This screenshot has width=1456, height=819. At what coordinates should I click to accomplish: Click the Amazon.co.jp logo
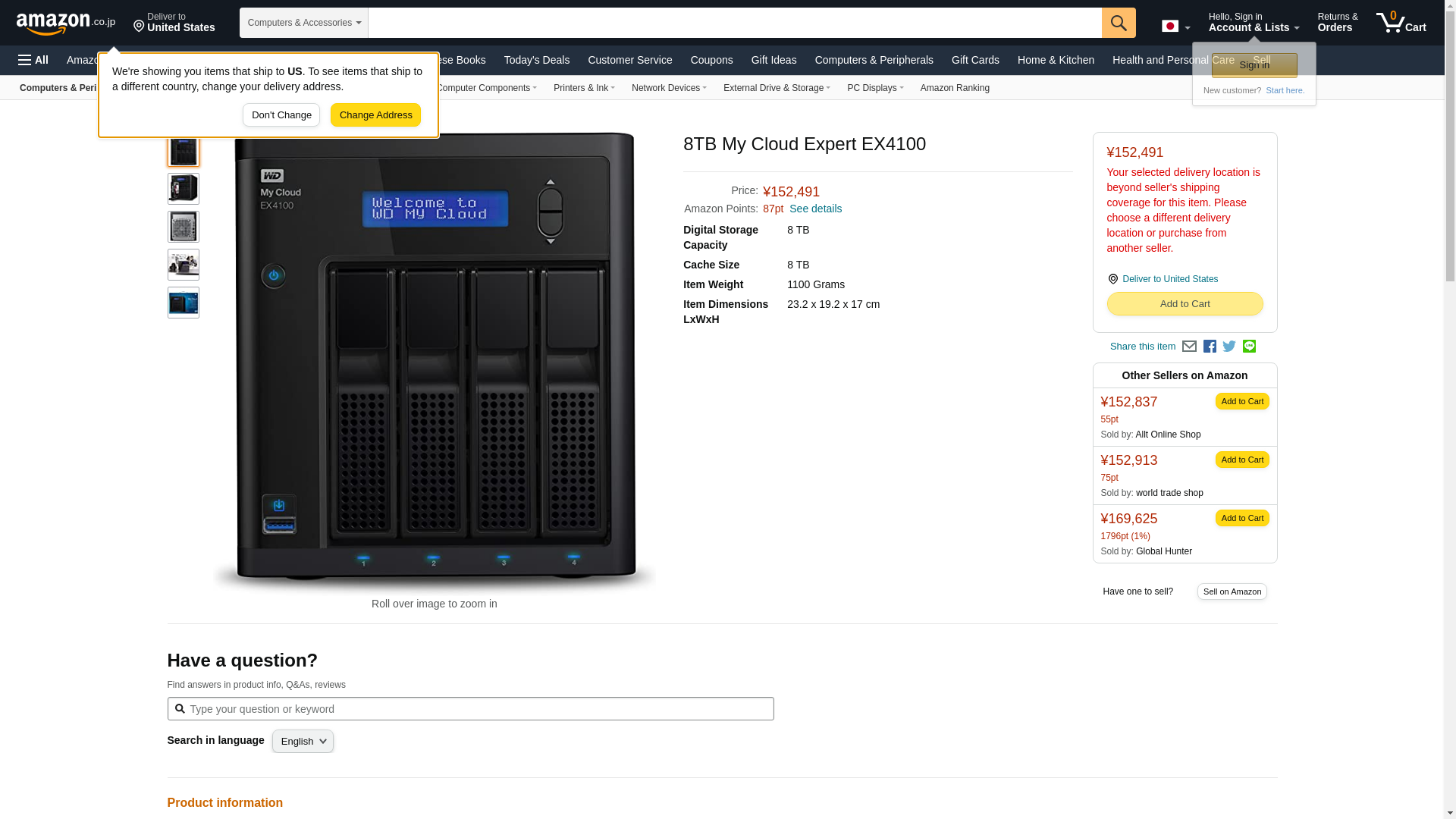[66, 24]
